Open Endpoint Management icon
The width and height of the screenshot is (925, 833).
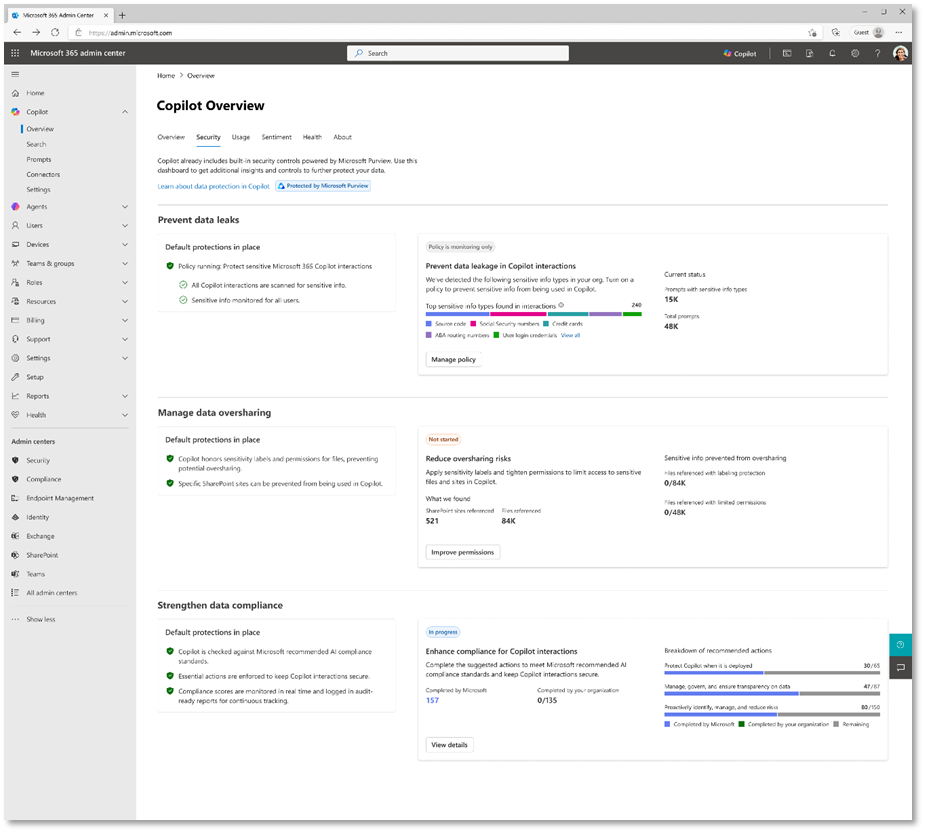(x=15, y=499)
